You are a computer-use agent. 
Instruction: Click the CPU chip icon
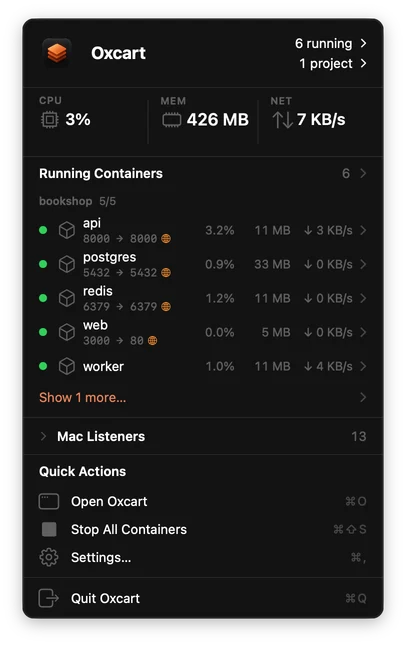point(50,120)
